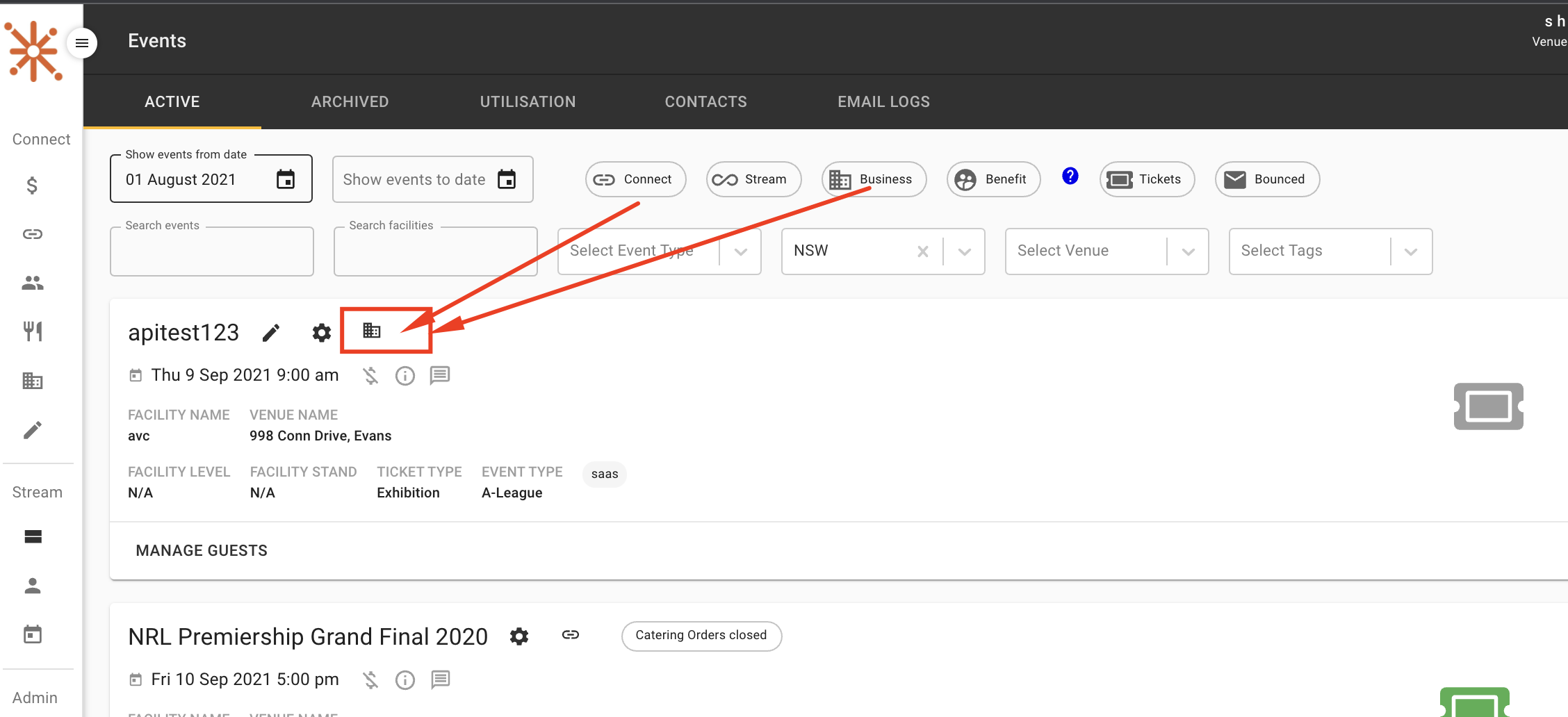Screen dimensions: 1568x717
Task: Toggle the Tickets filter chip
Action: [x=1147, y=179]
